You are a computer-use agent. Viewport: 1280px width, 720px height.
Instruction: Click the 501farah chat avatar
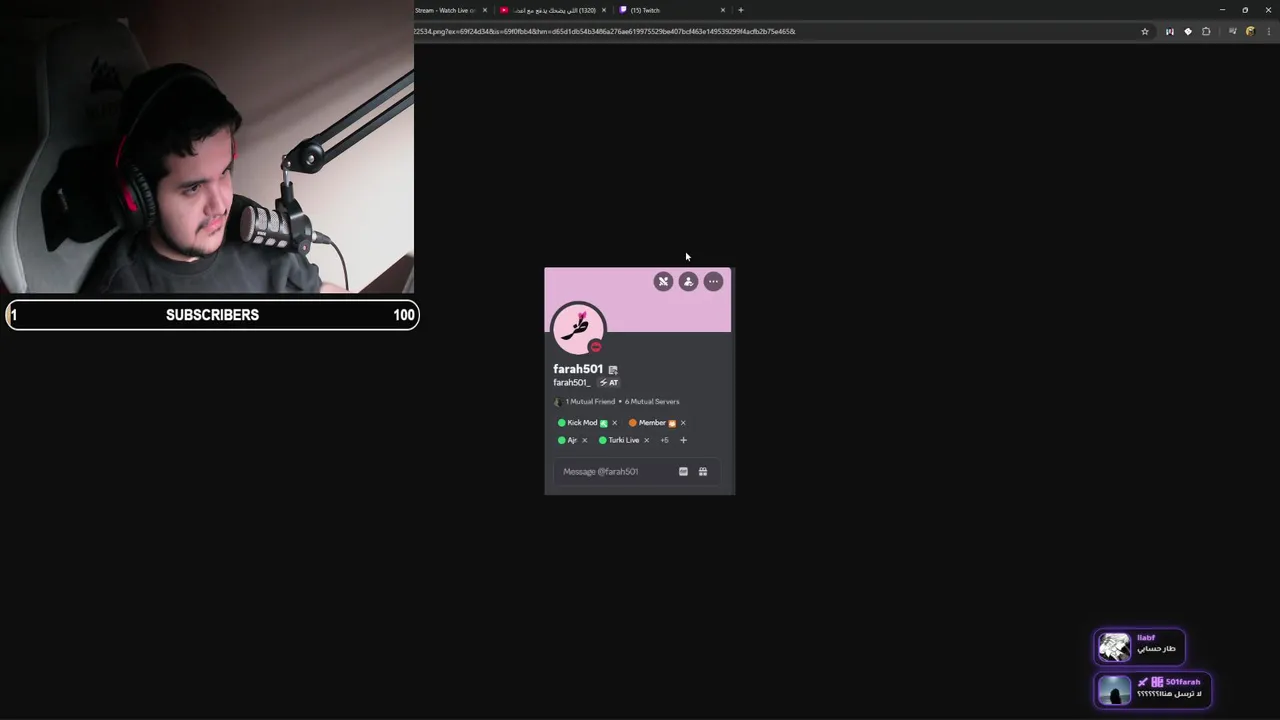click(x=1114, y=690)
